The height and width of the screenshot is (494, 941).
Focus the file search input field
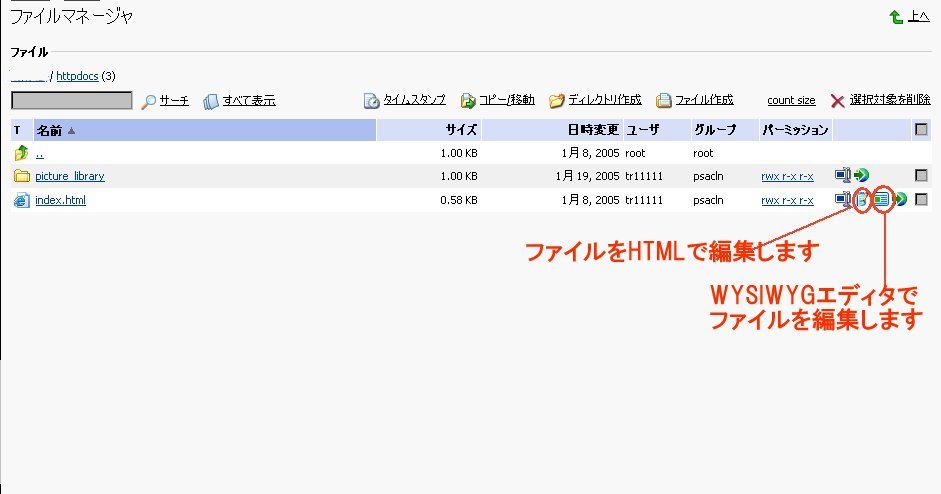tap(71, 101)
